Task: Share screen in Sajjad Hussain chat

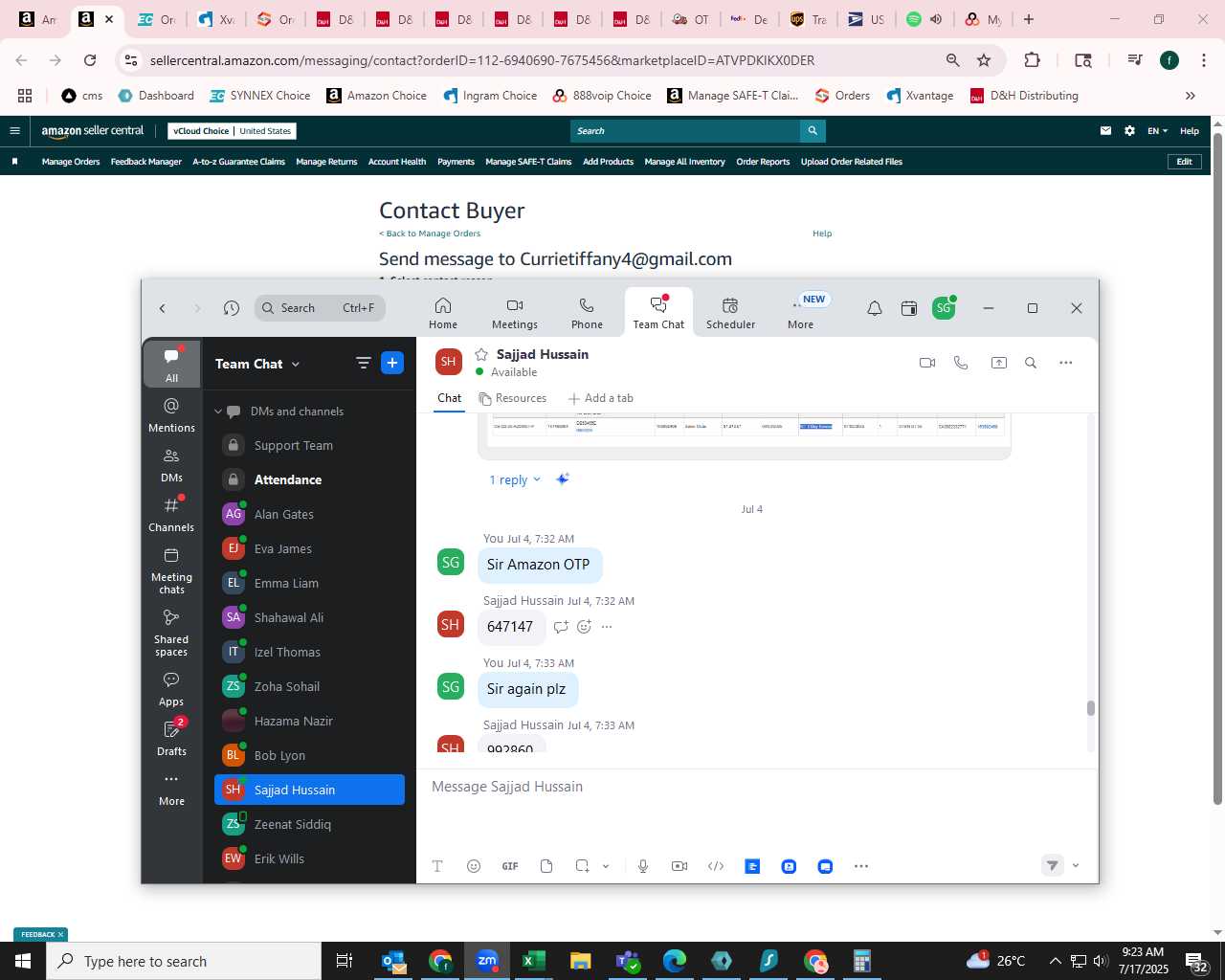Action: tap(998, 363)
